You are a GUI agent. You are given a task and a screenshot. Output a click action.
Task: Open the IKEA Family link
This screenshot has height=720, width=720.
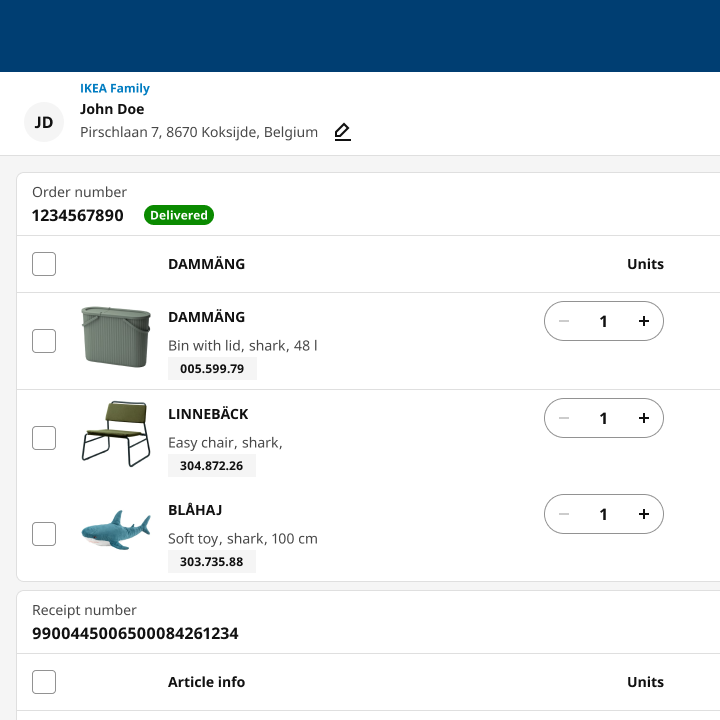tap(115, 88)
